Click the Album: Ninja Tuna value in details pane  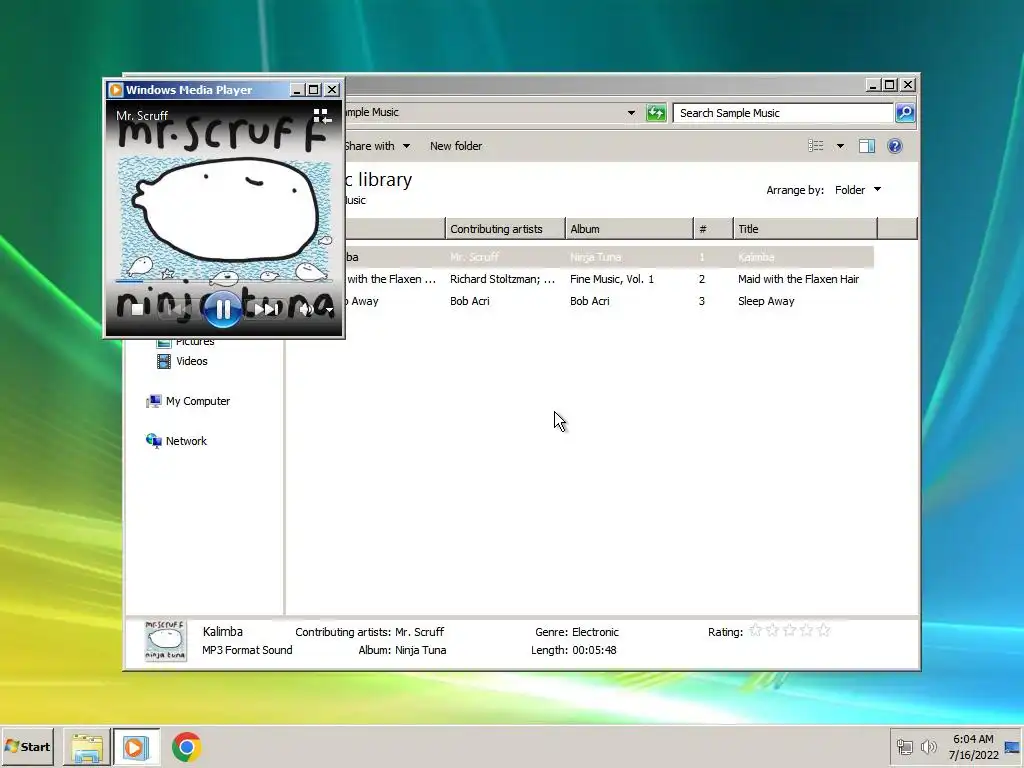click(420, 650)
